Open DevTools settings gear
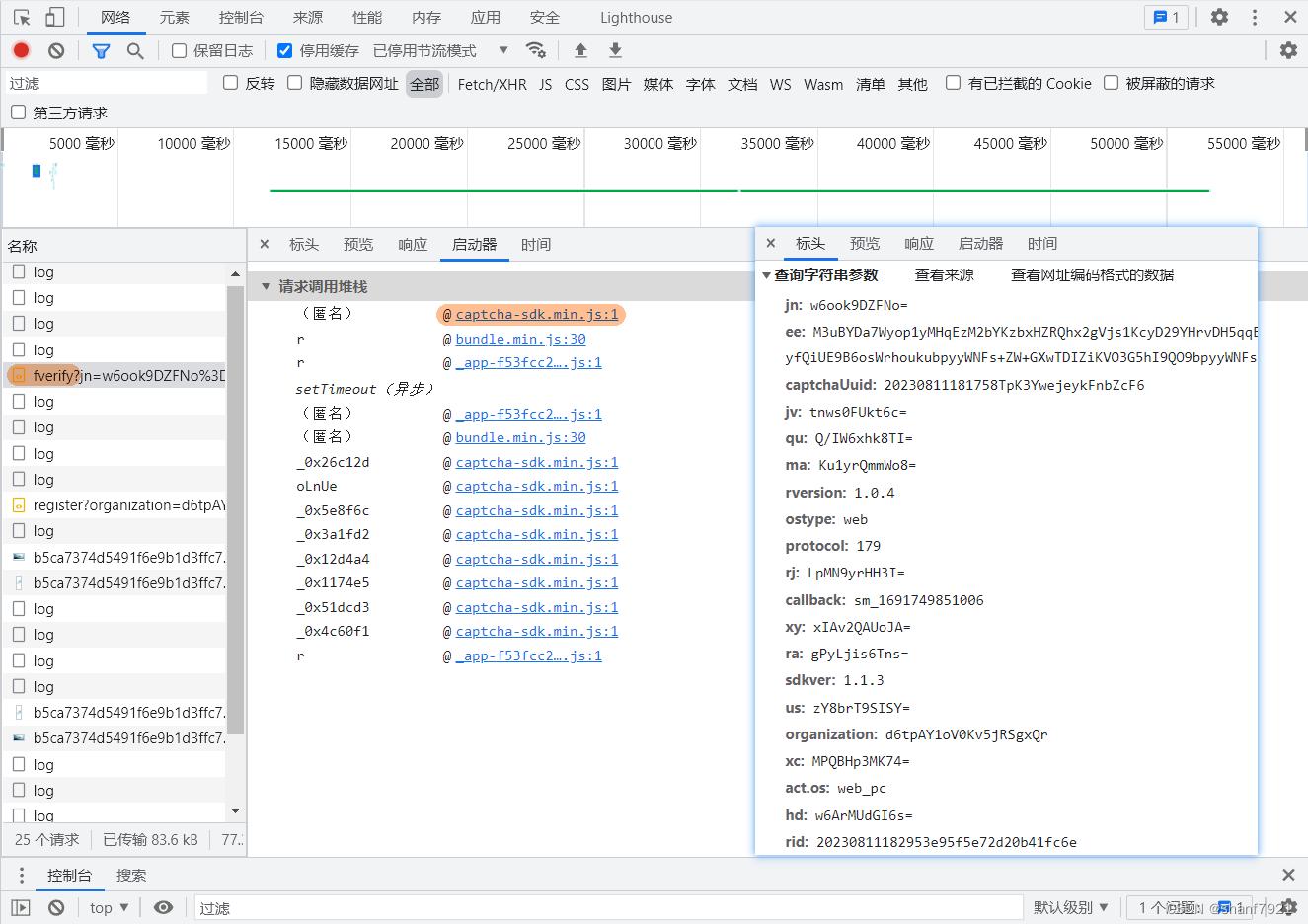This screenshot has width=1308, height=924. tap(1219, 17)
